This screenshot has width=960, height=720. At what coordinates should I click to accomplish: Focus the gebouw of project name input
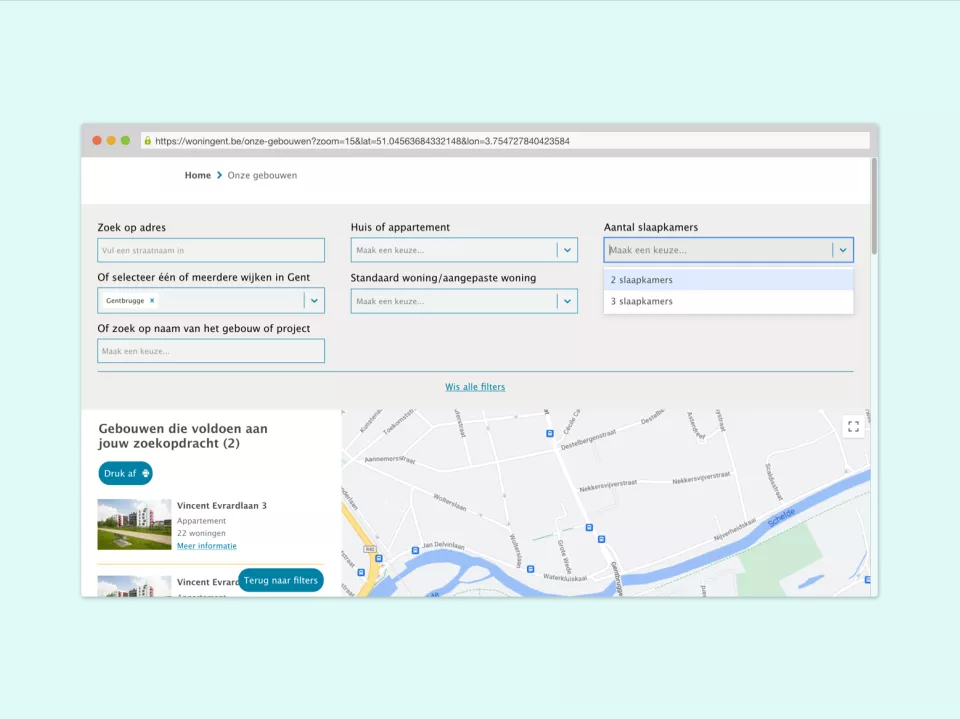point(211,351)
